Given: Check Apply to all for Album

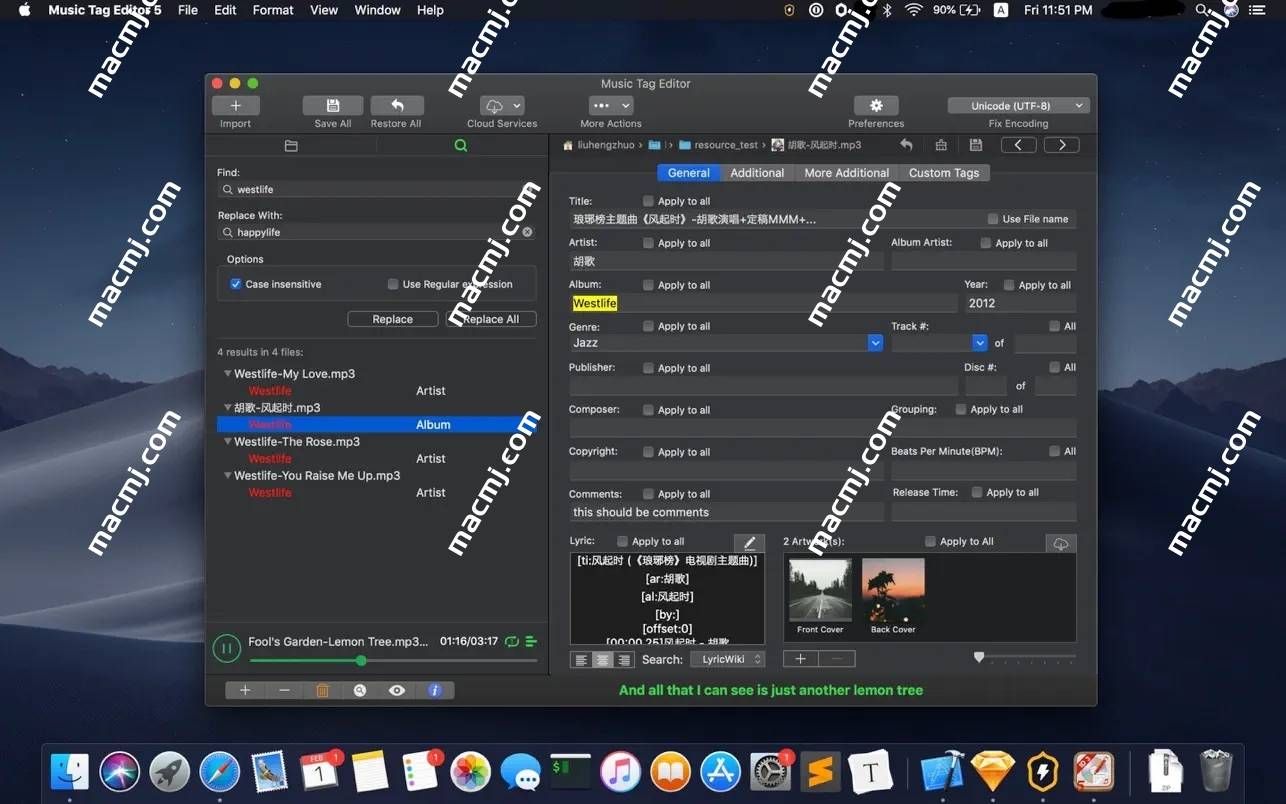Looking at the screenshot, I should [x=649, y=285].
